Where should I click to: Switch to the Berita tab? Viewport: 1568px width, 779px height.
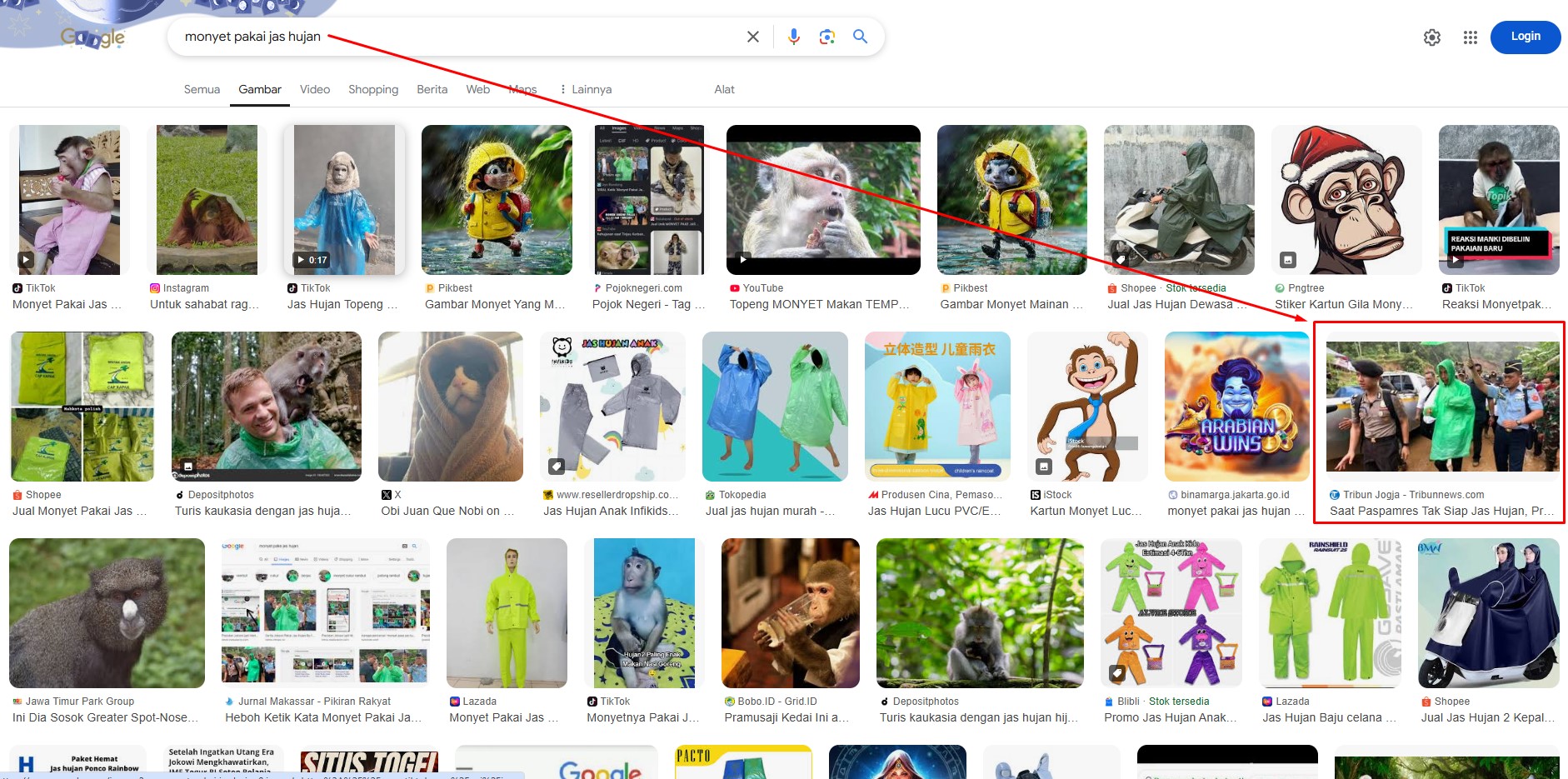[x=432, y=89]
